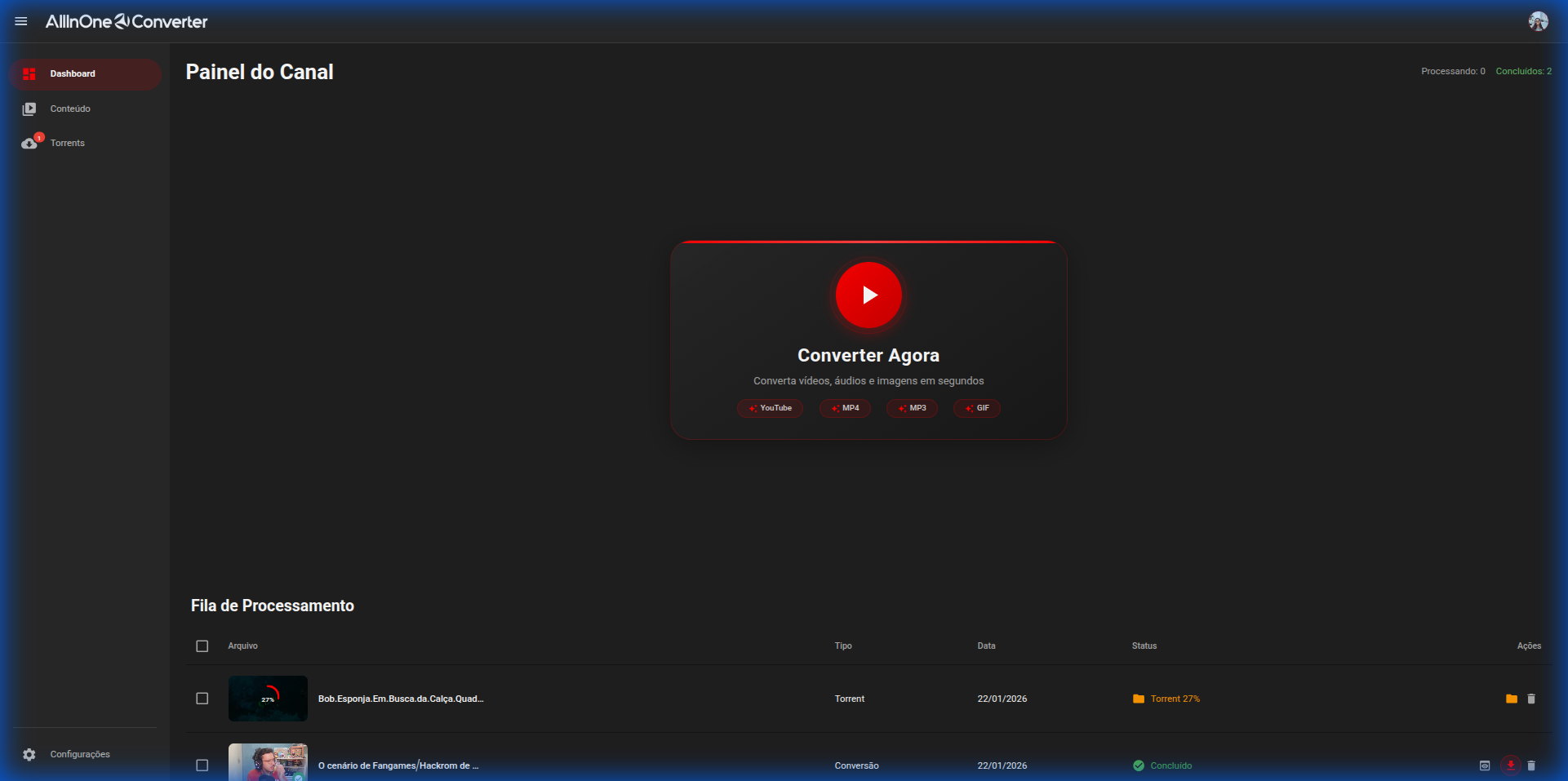Screen dimensions: 1568x781
Task: Open the Conteúdo sidebar section
Action: 70,109
